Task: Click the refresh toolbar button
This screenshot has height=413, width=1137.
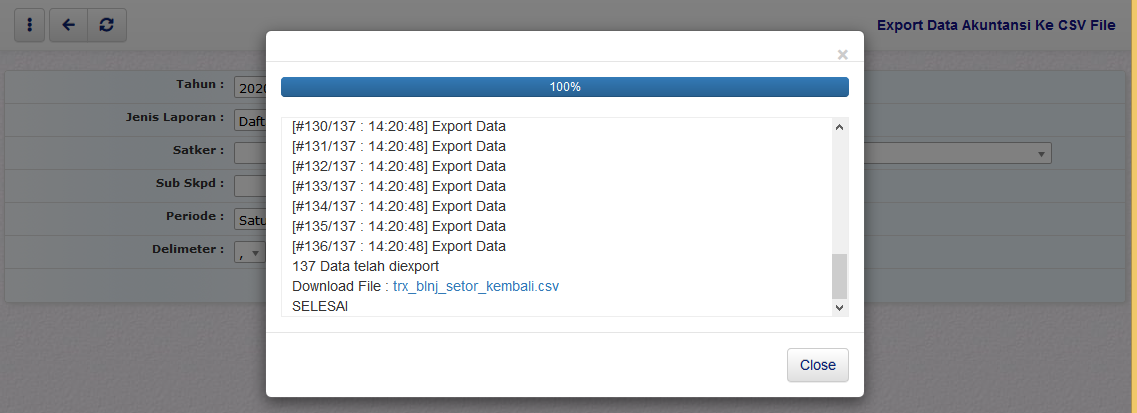Action: 106,26
